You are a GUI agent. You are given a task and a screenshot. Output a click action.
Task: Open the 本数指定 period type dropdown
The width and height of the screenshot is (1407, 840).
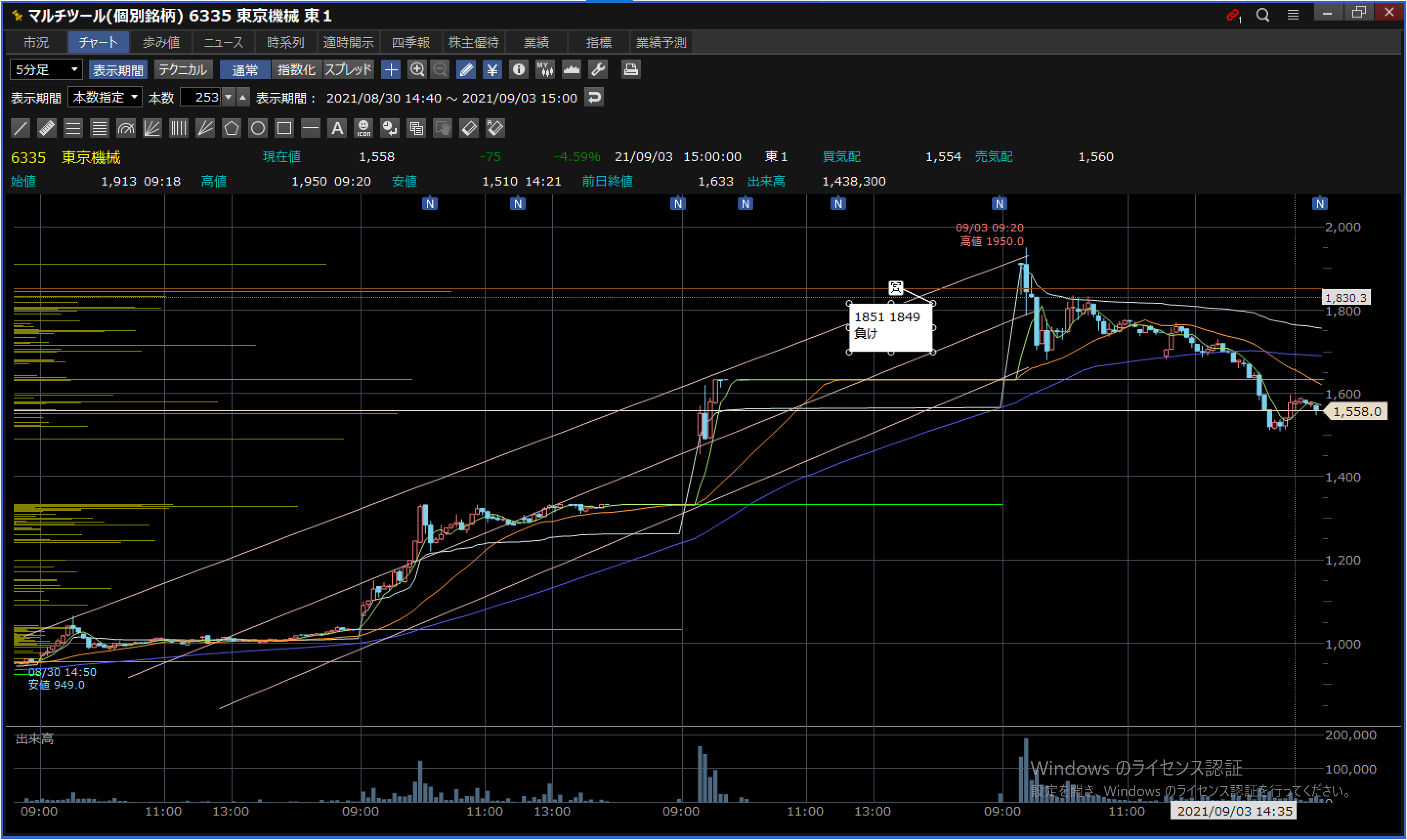pos(106,97)
